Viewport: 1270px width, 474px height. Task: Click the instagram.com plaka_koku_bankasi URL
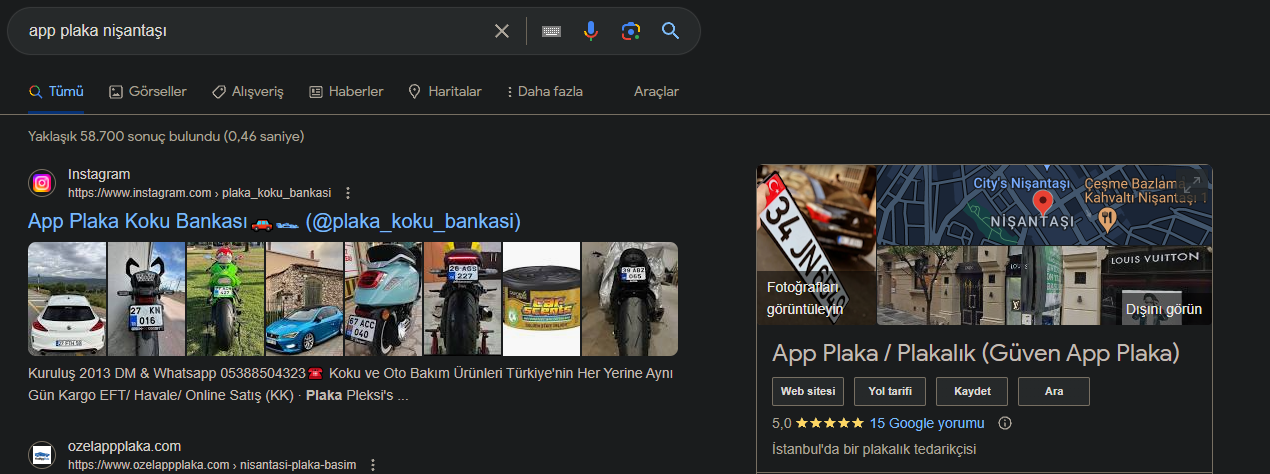coord(199,193)
